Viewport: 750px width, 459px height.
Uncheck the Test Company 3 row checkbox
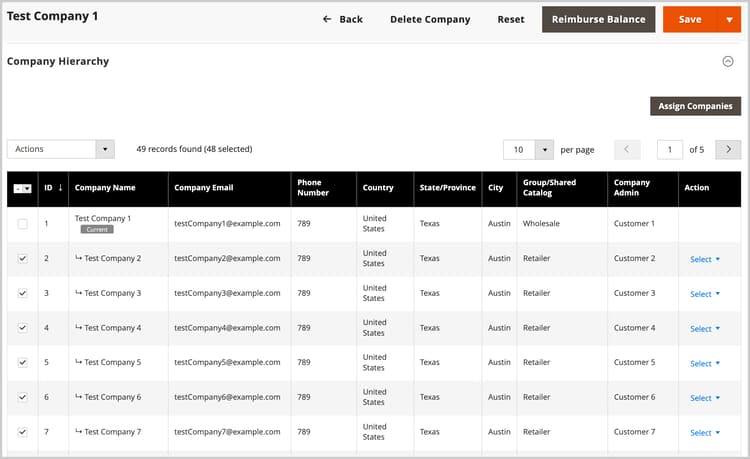click(x=23, y=293)
